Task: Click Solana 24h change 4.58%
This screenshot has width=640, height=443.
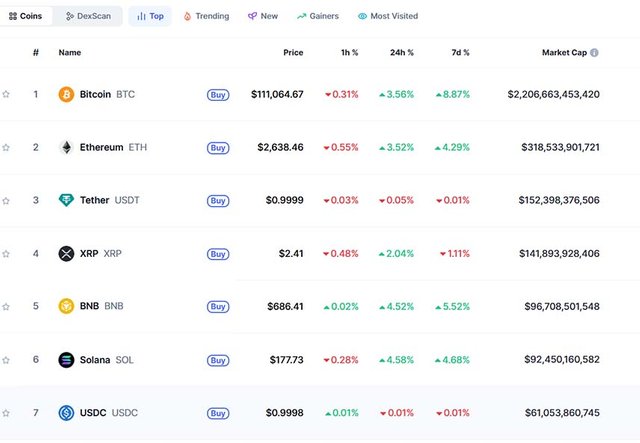Action: point(396,360)
